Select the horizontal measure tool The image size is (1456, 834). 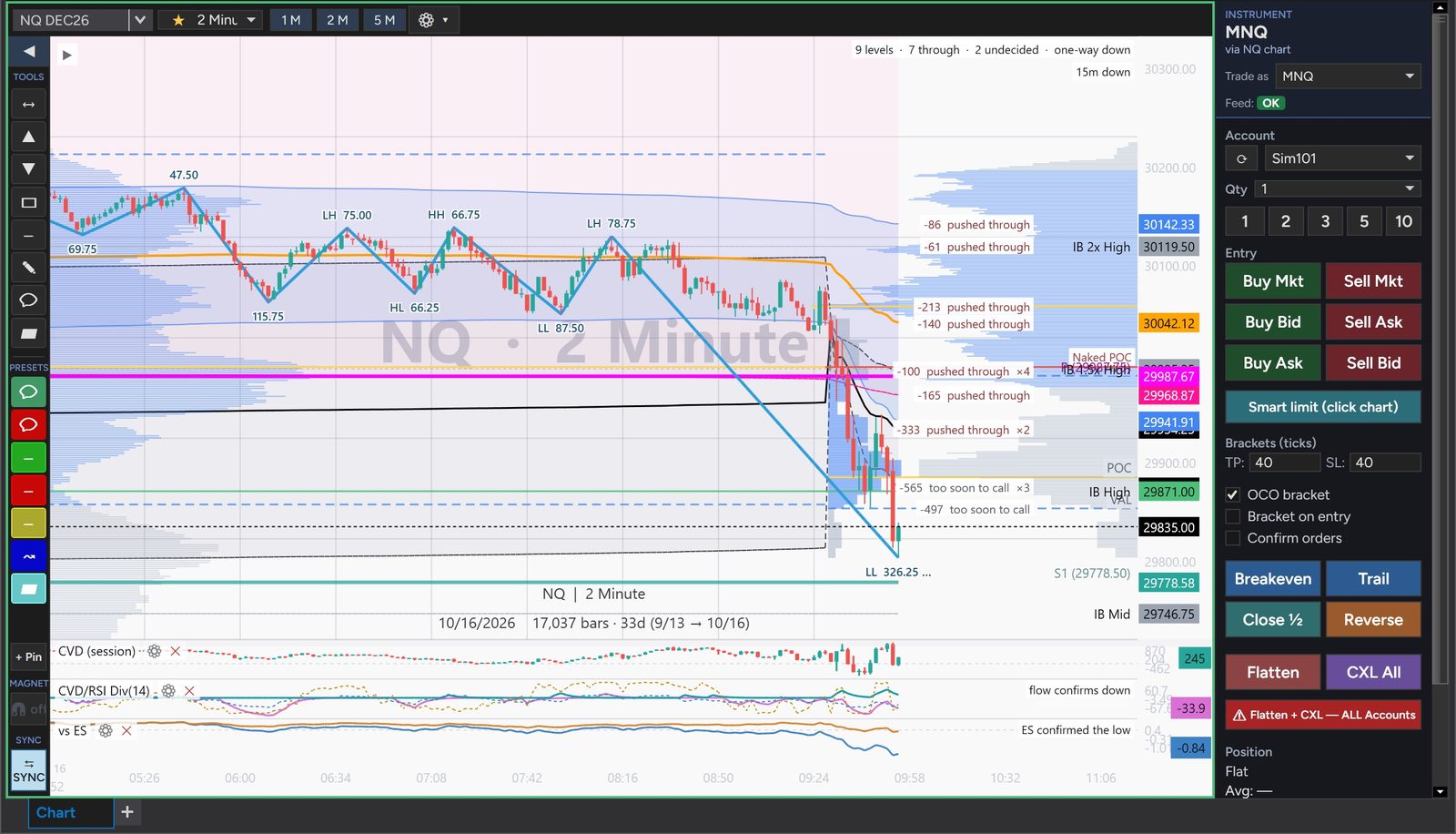[28, 105]
